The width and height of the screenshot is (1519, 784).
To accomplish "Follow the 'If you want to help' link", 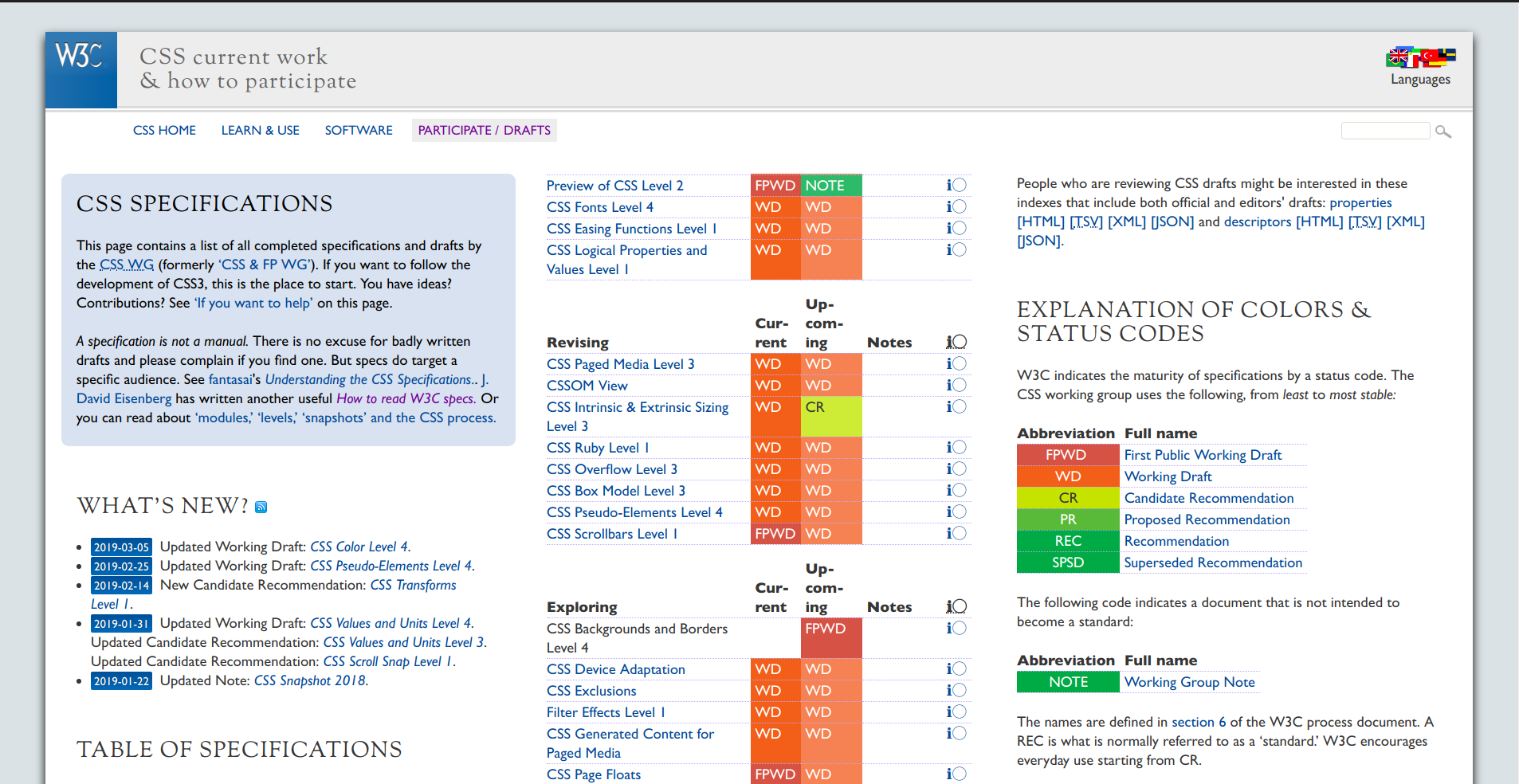I will pos(253,303).
